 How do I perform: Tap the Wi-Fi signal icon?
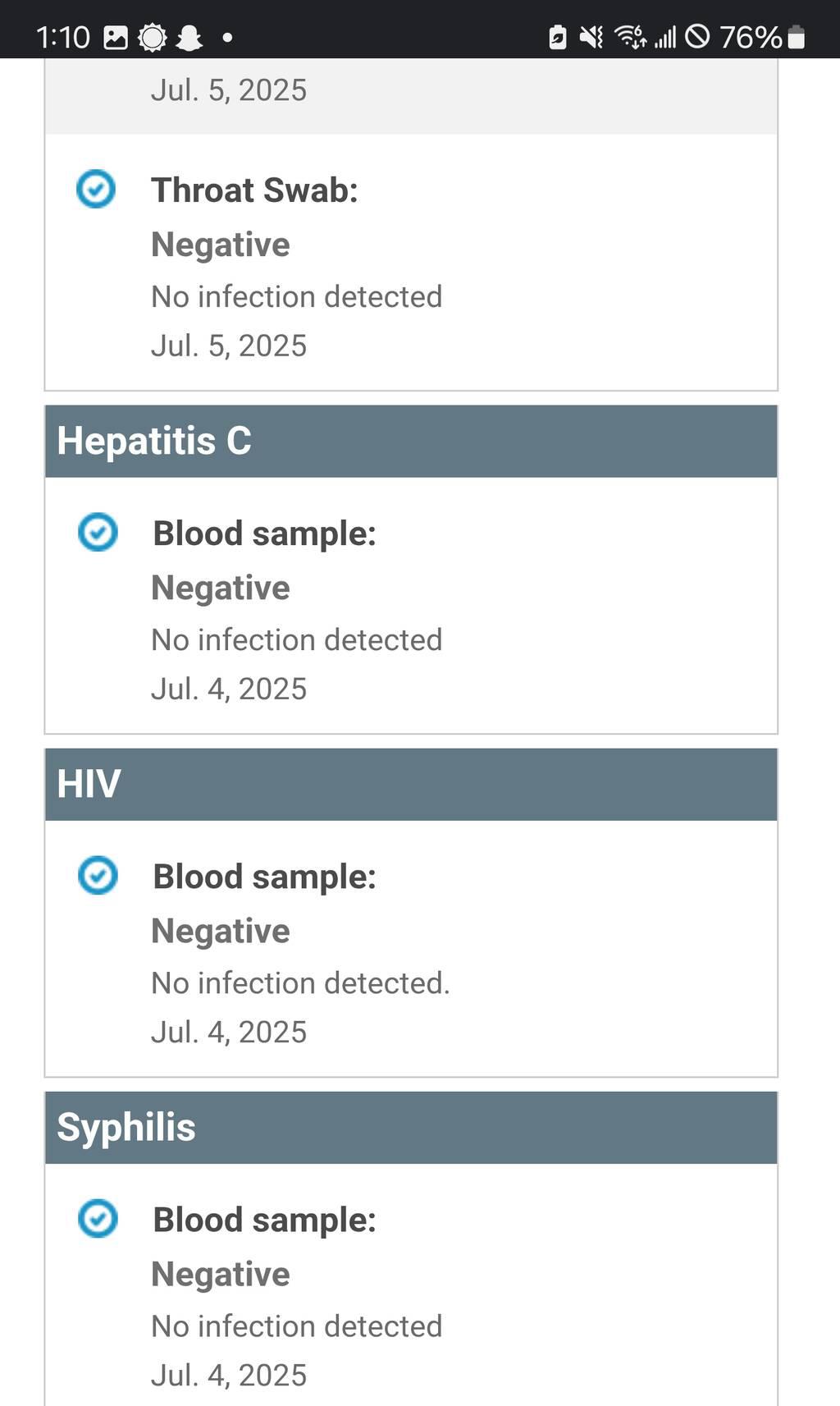point(630,37)
